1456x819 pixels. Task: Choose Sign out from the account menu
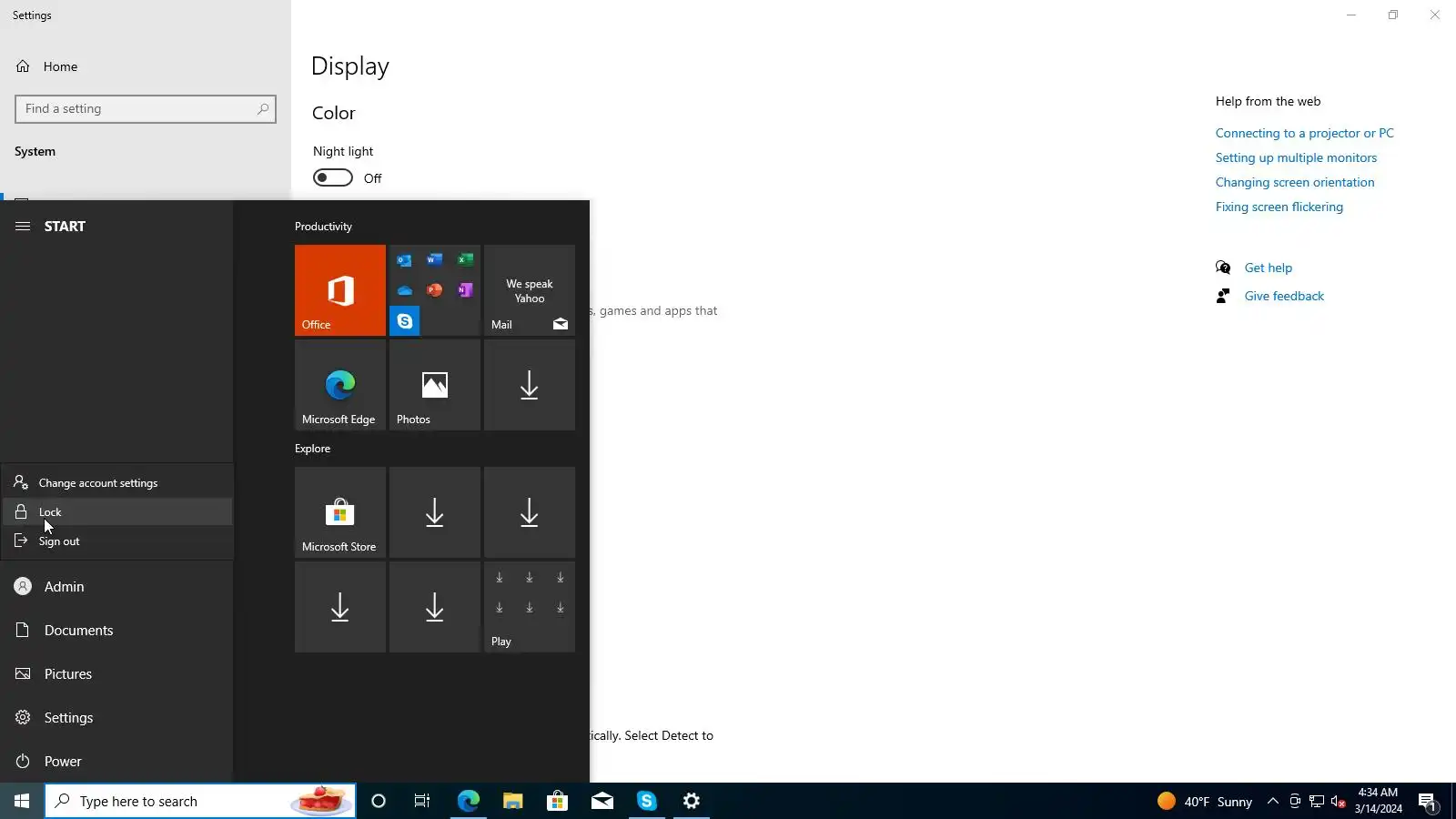pyautogui.click(x=117, y=541)
